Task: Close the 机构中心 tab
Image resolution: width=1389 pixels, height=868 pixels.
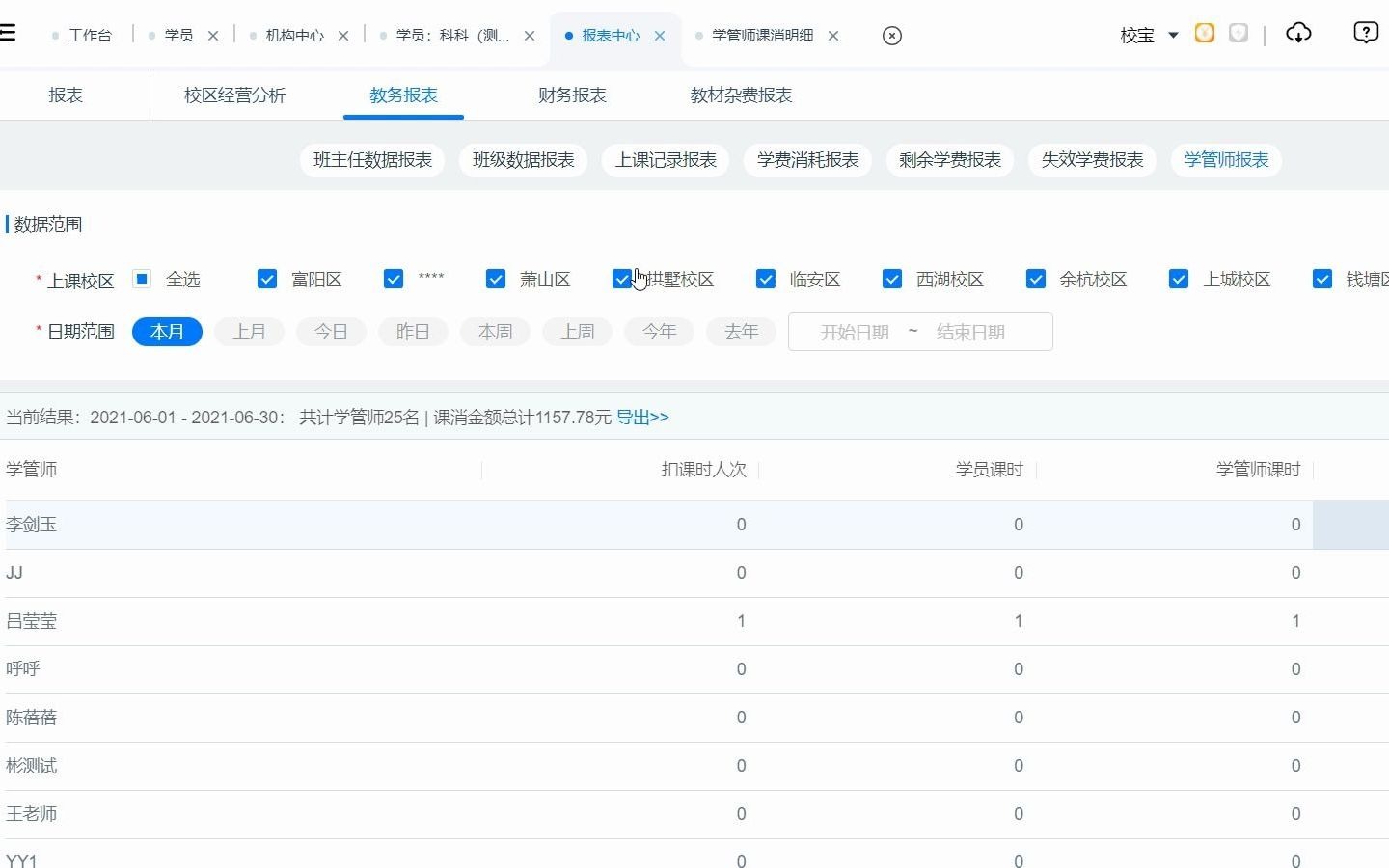Action: point(343,36)
